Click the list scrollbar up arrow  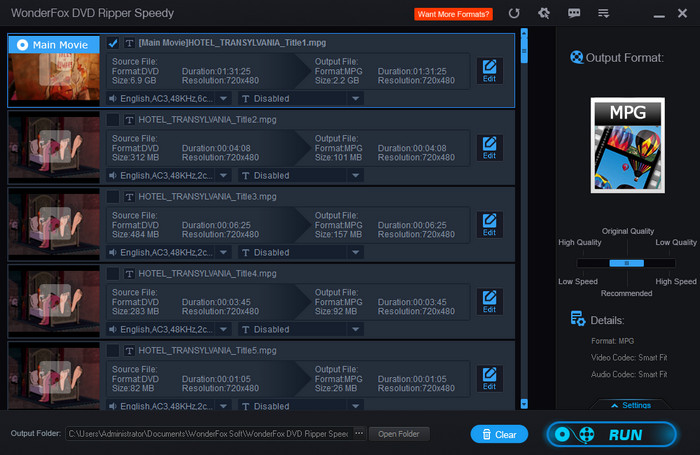coord(524,33)
